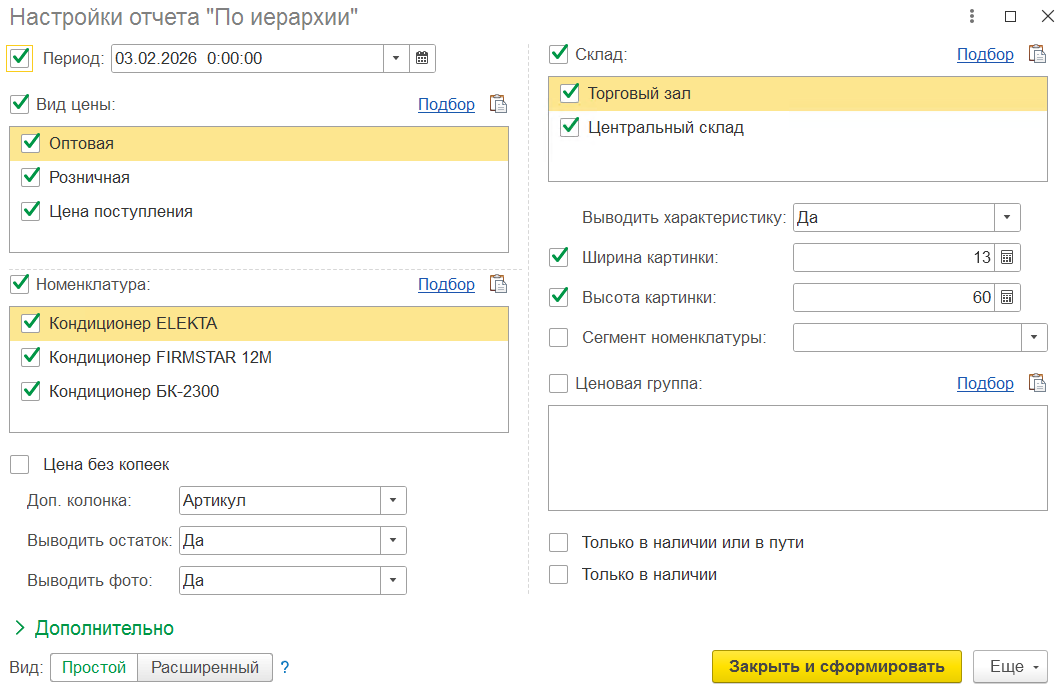Click the Ширина картинки value field
The height and width of the screenshot is (691, 1061).
894,257
